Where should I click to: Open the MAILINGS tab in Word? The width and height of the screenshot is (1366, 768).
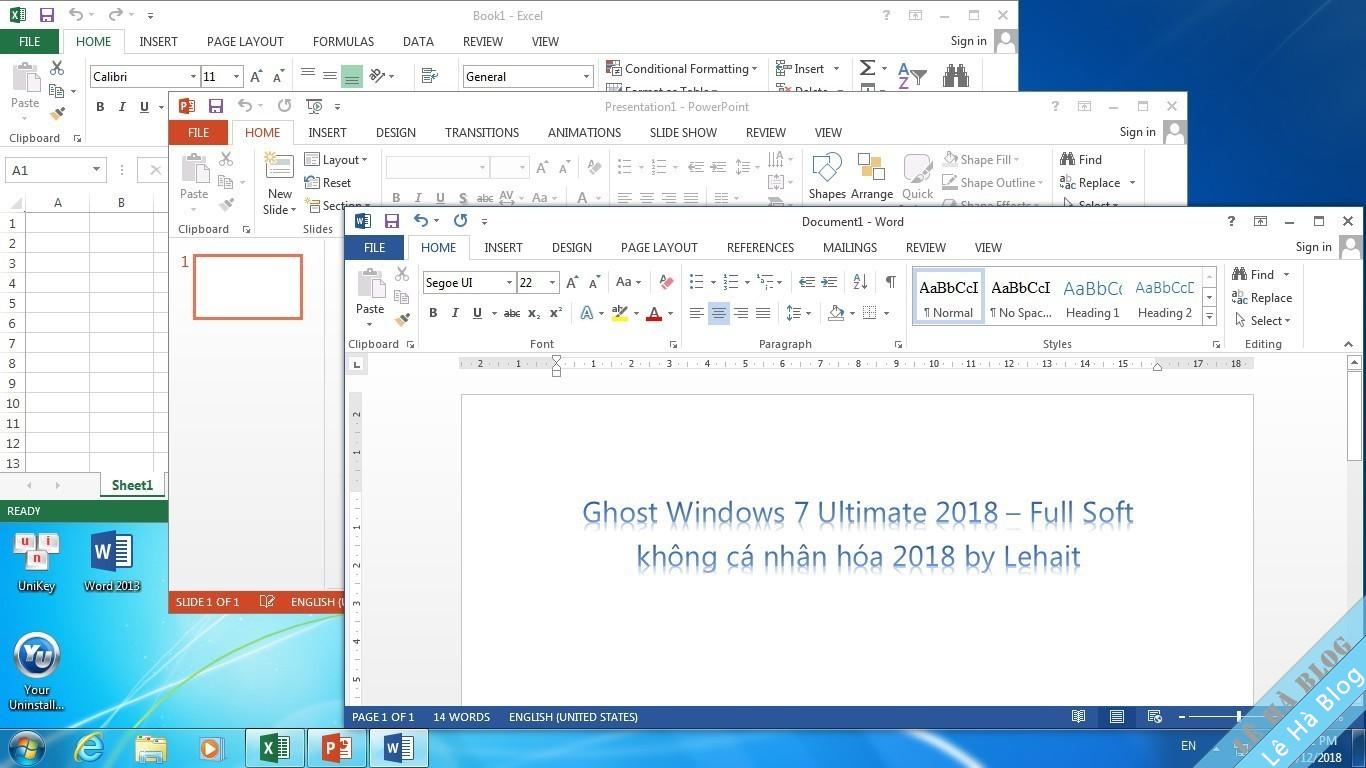click(x=850, y=248)
